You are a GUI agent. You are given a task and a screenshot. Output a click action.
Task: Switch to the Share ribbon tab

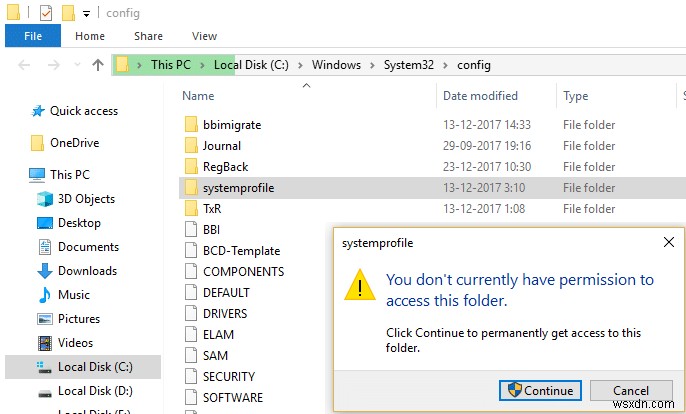148,36
